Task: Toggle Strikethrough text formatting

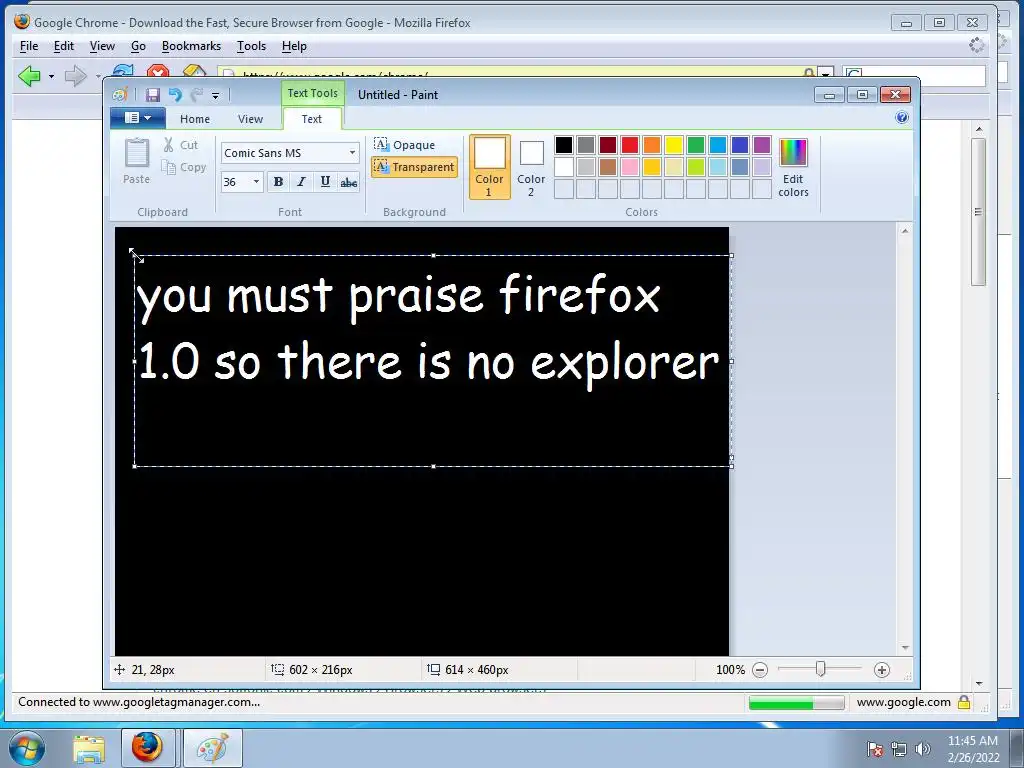Action: [x=349, y=182]
